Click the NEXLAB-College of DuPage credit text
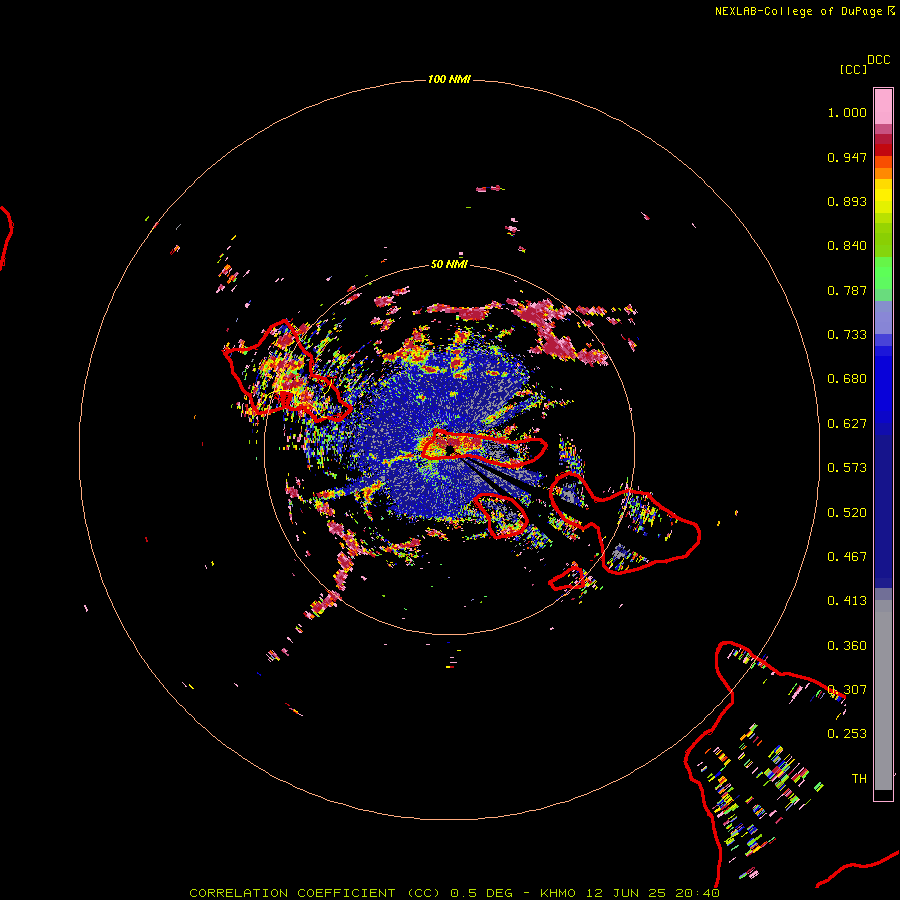This screenshot has width=900, height=900. click(x=804, y=11)
